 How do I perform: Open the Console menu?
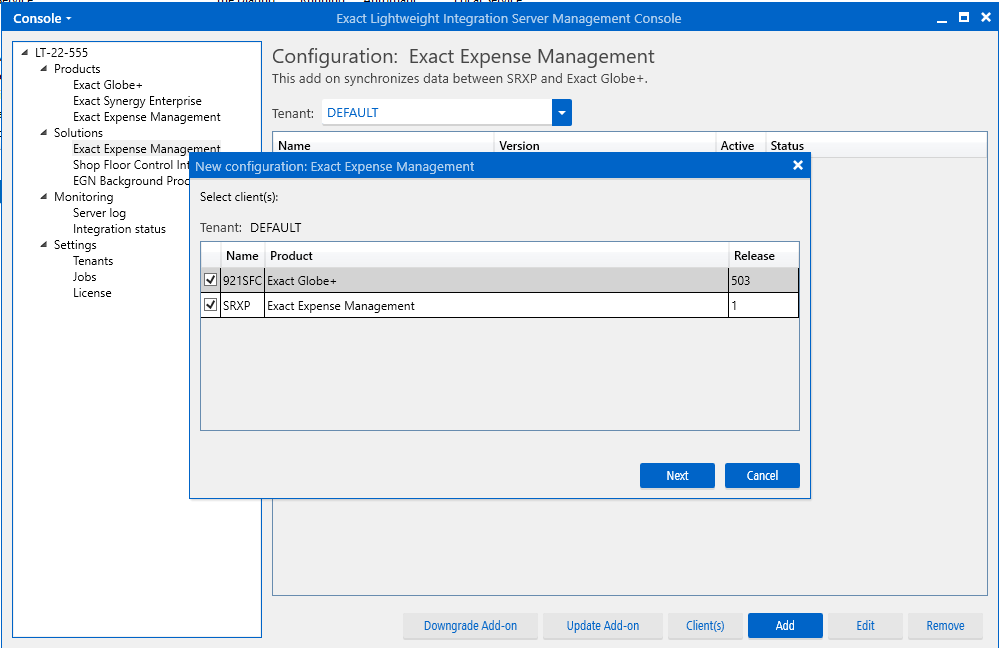click(x=42, y=19)
